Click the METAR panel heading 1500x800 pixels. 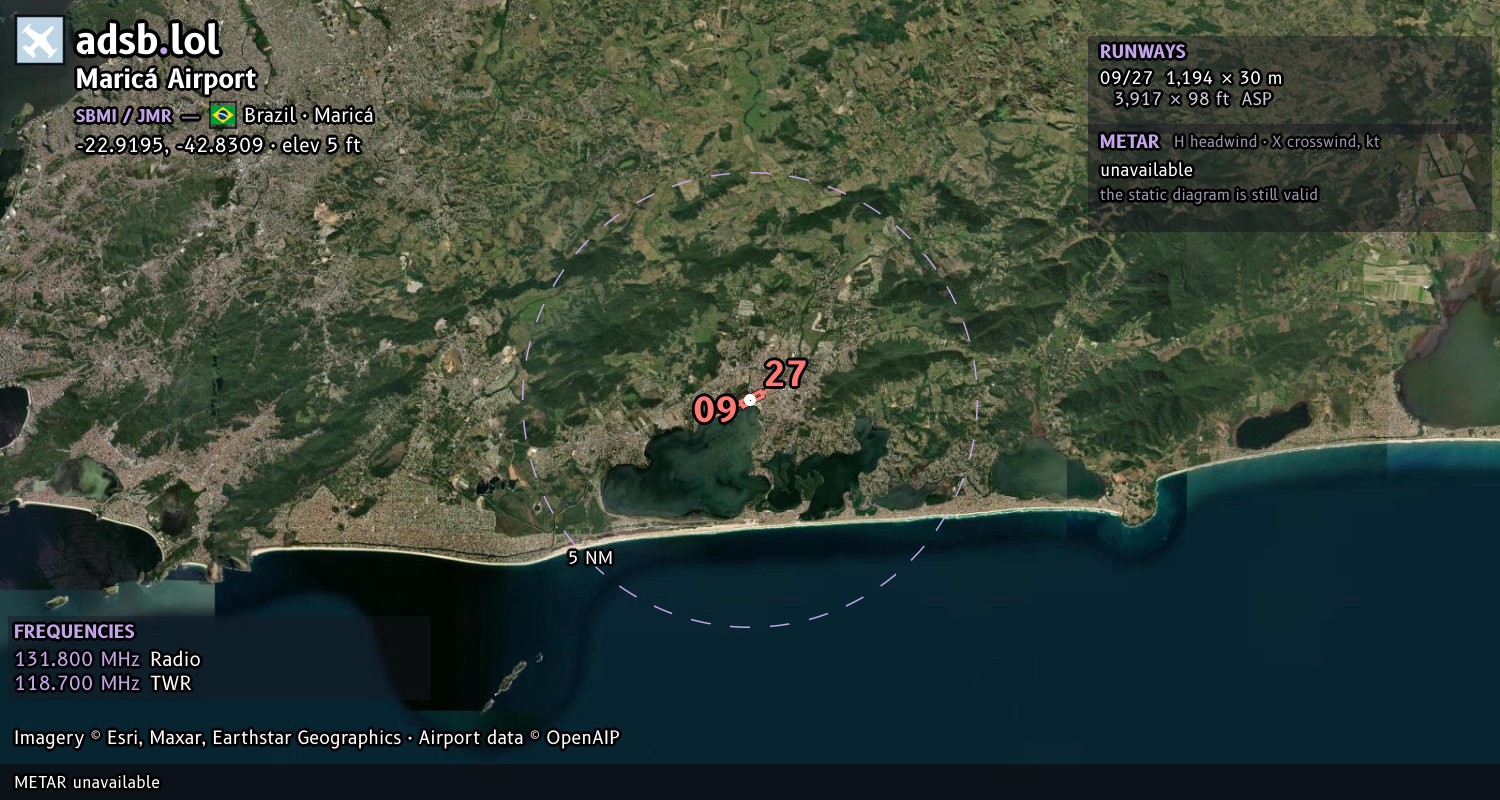click(1129, 142)
